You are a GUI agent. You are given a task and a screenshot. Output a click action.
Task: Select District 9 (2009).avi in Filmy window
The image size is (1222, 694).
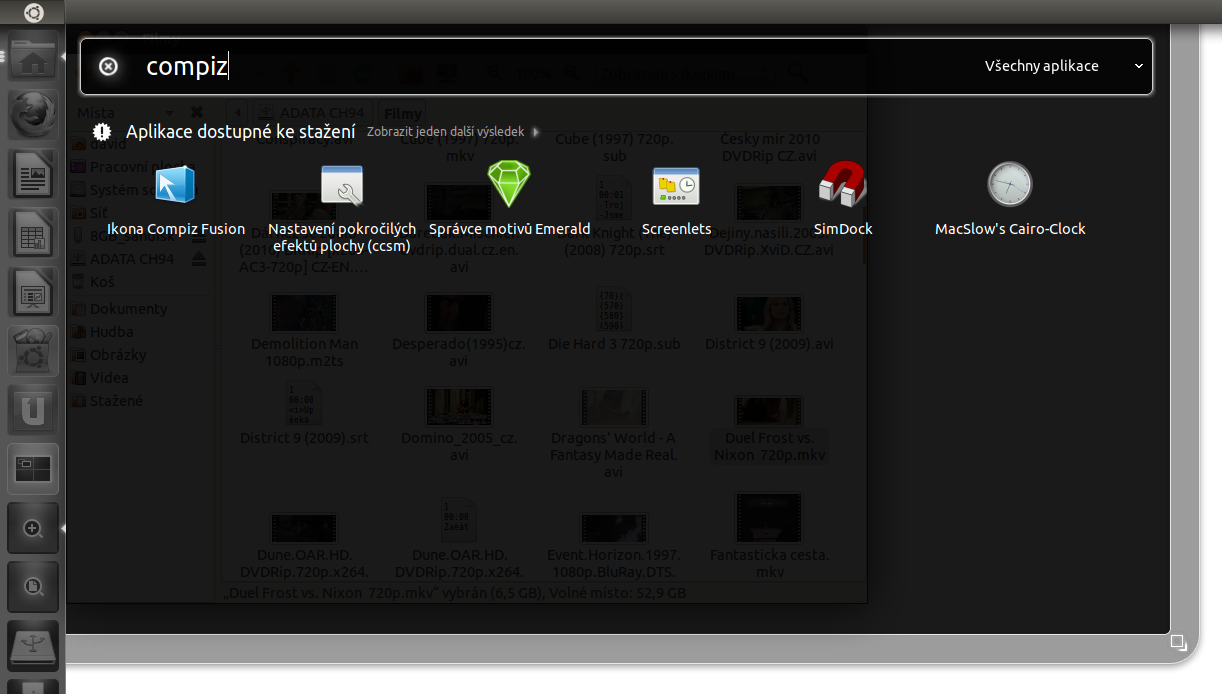tap(769, 322)
